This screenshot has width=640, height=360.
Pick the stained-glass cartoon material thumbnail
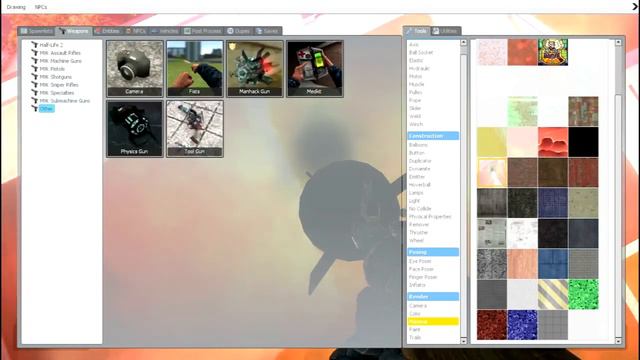point(553,52)
